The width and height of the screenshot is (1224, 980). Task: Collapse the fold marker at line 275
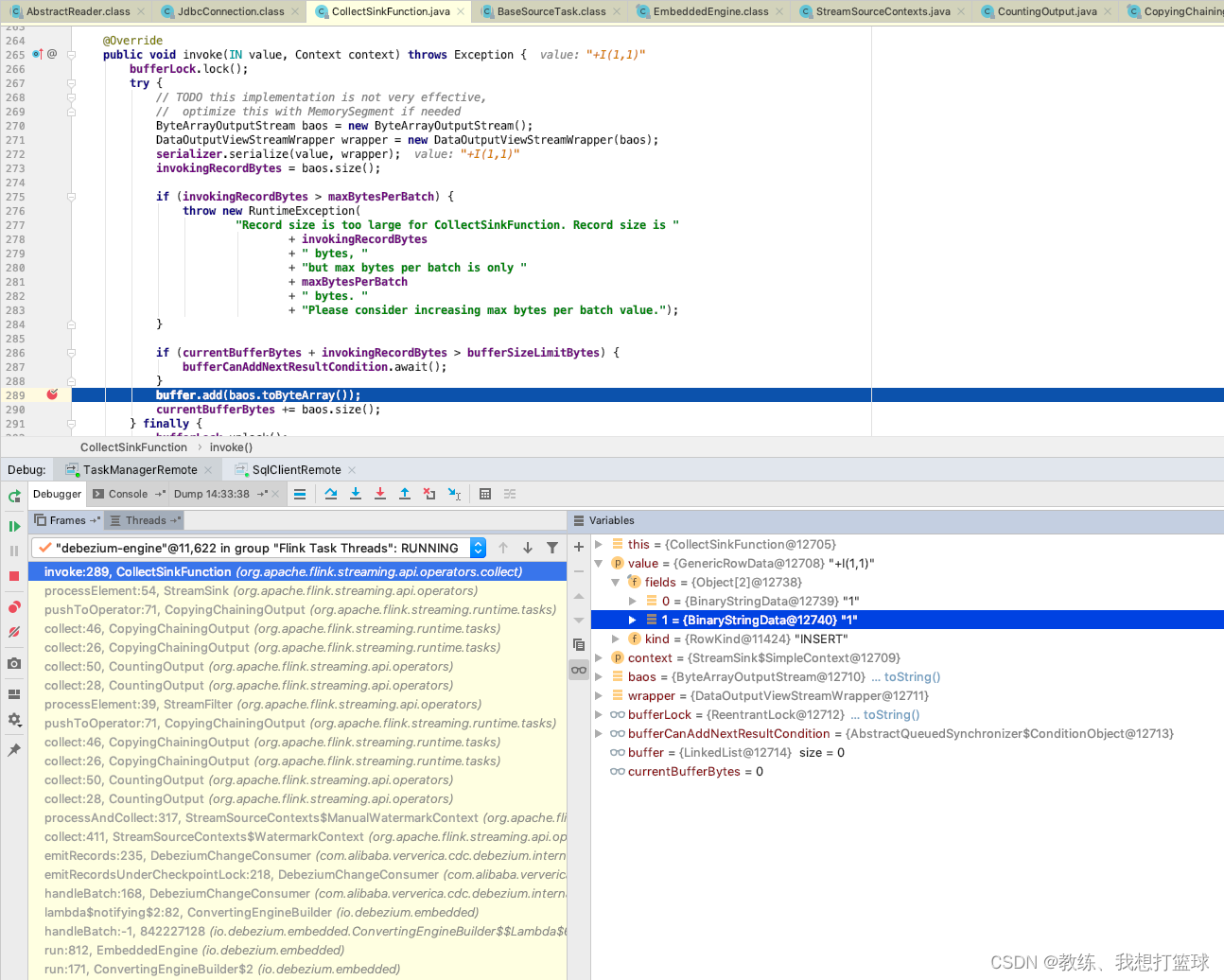[71, 197]
